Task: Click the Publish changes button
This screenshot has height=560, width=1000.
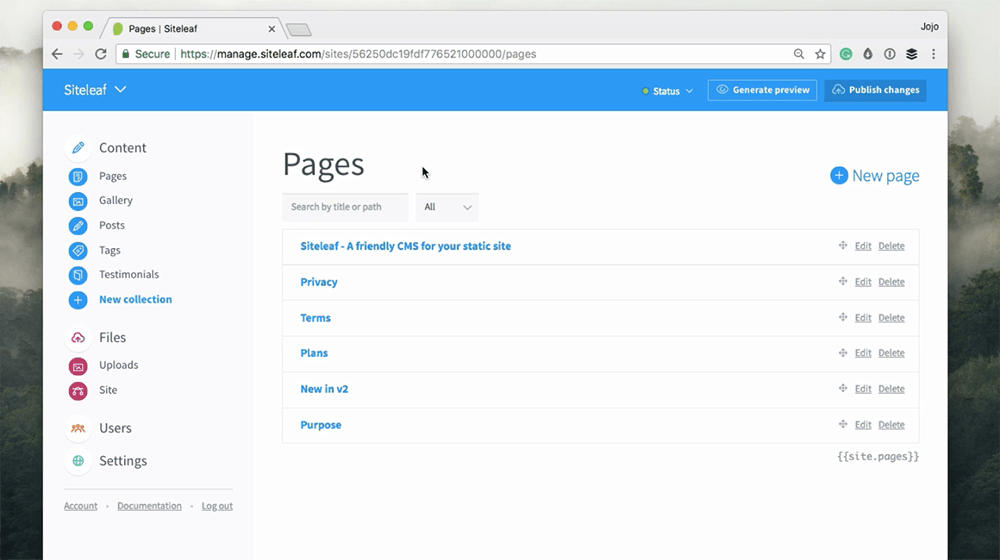Action: (875, 90)
